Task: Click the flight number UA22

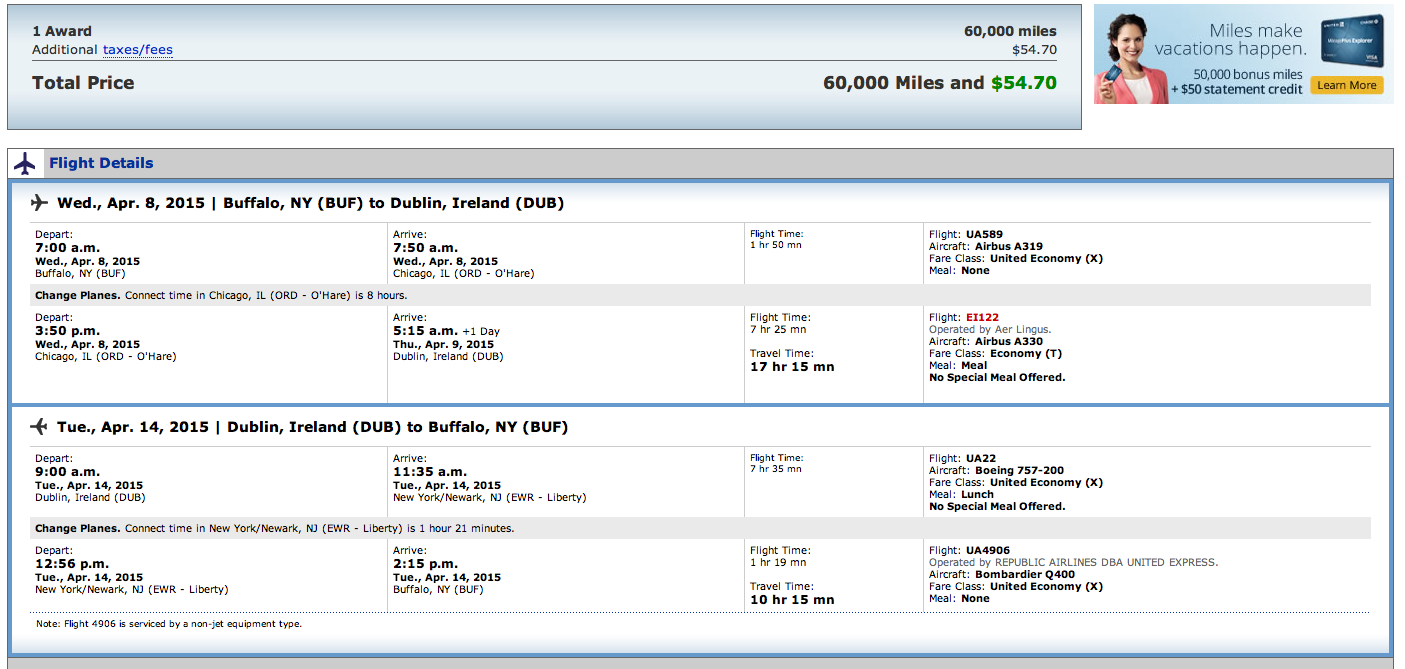Action: click(x=980, y=459)
